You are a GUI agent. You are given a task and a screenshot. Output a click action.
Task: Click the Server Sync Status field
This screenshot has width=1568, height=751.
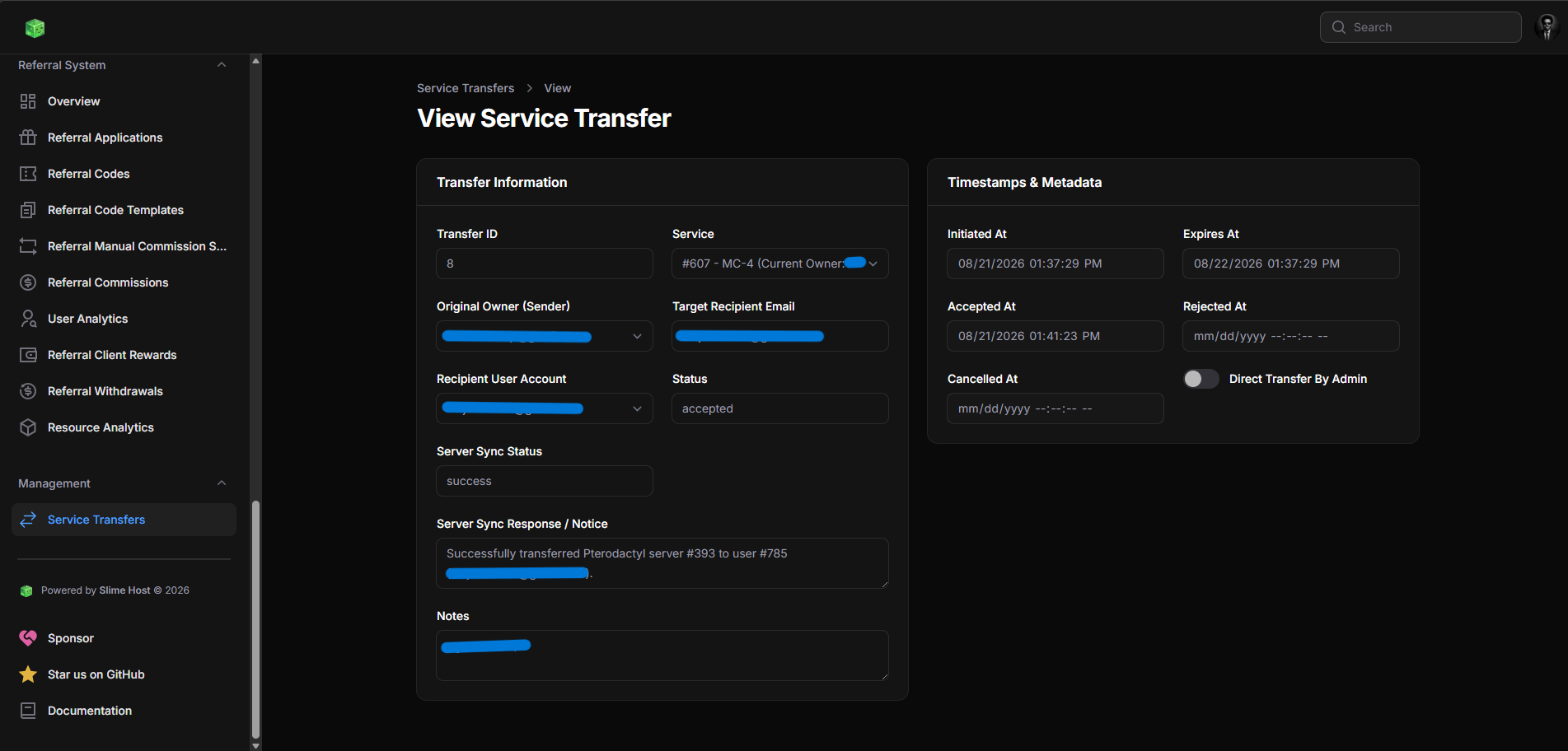[544, 481]
